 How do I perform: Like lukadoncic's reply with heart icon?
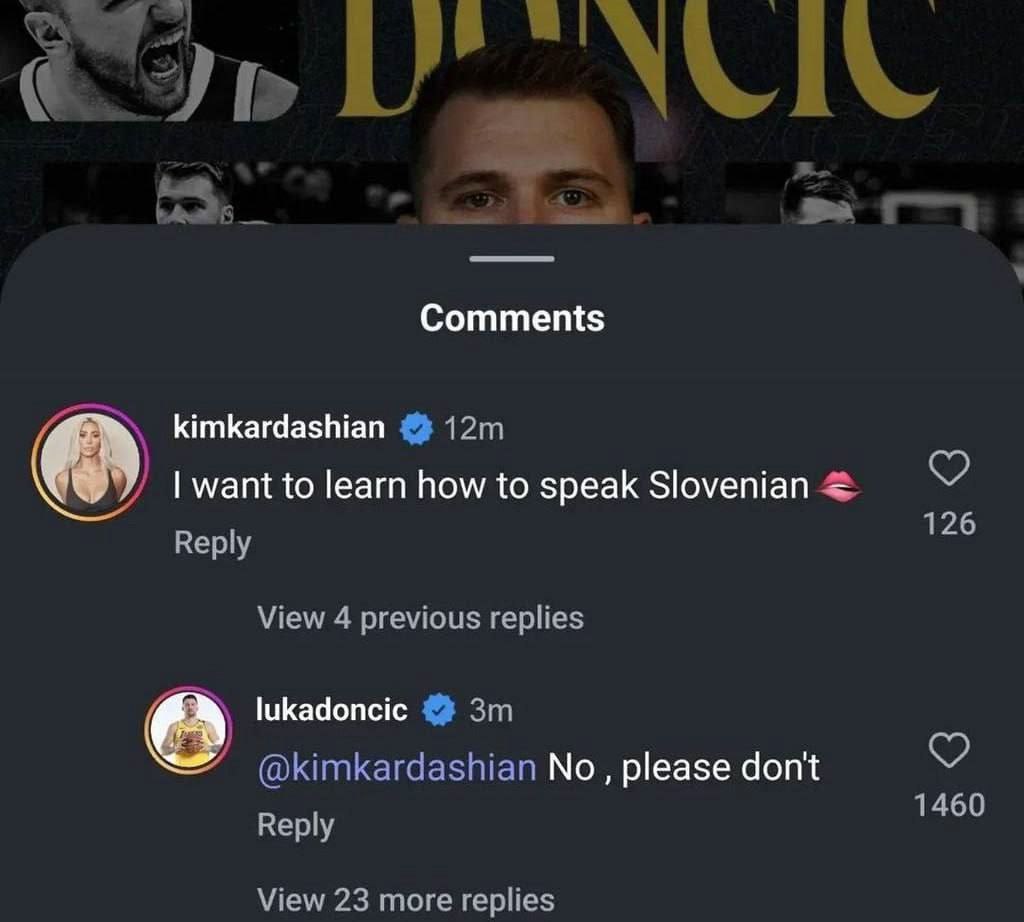coord(949,750)
